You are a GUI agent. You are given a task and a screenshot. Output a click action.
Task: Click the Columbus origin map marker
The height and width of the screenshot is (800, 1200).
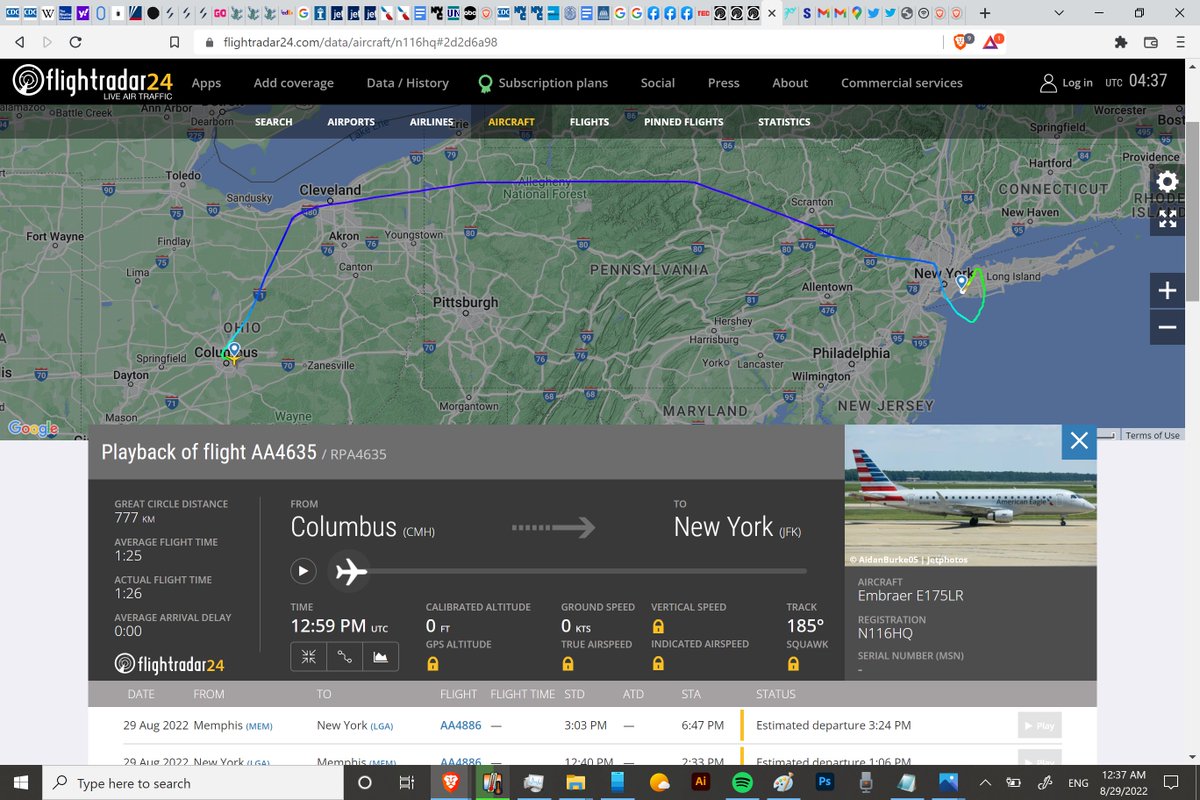pos(234,350)
